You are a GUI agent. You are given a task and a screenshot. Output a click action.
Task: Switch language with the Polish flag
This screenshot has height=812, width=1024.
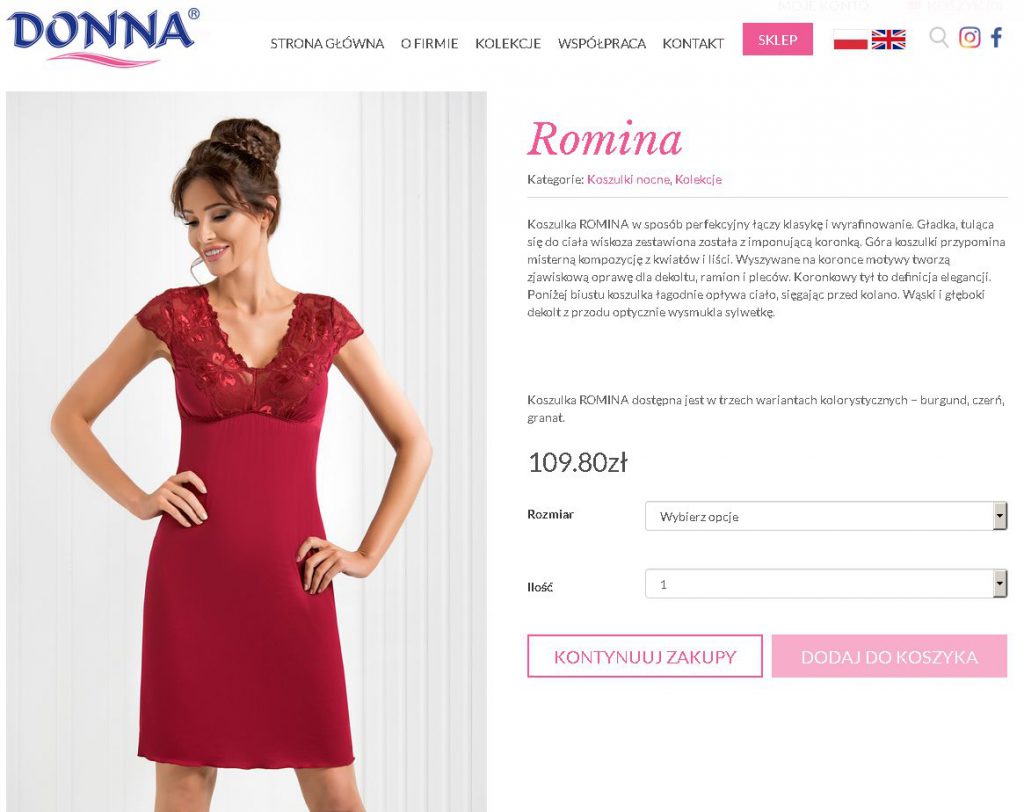850,40
